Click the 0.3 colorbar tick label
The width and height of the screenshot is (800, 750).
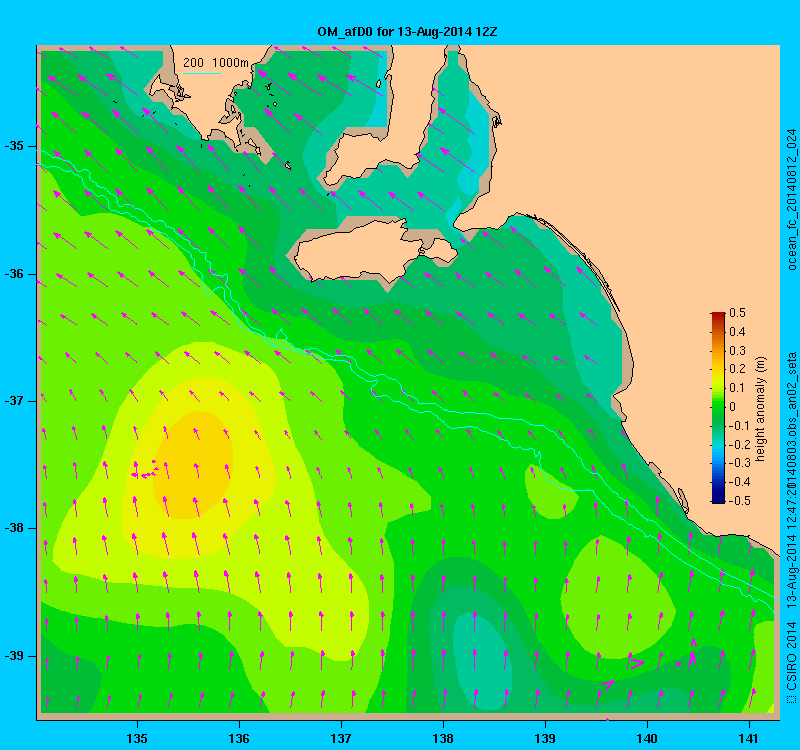pyautogui.click(x=737, y=351)
